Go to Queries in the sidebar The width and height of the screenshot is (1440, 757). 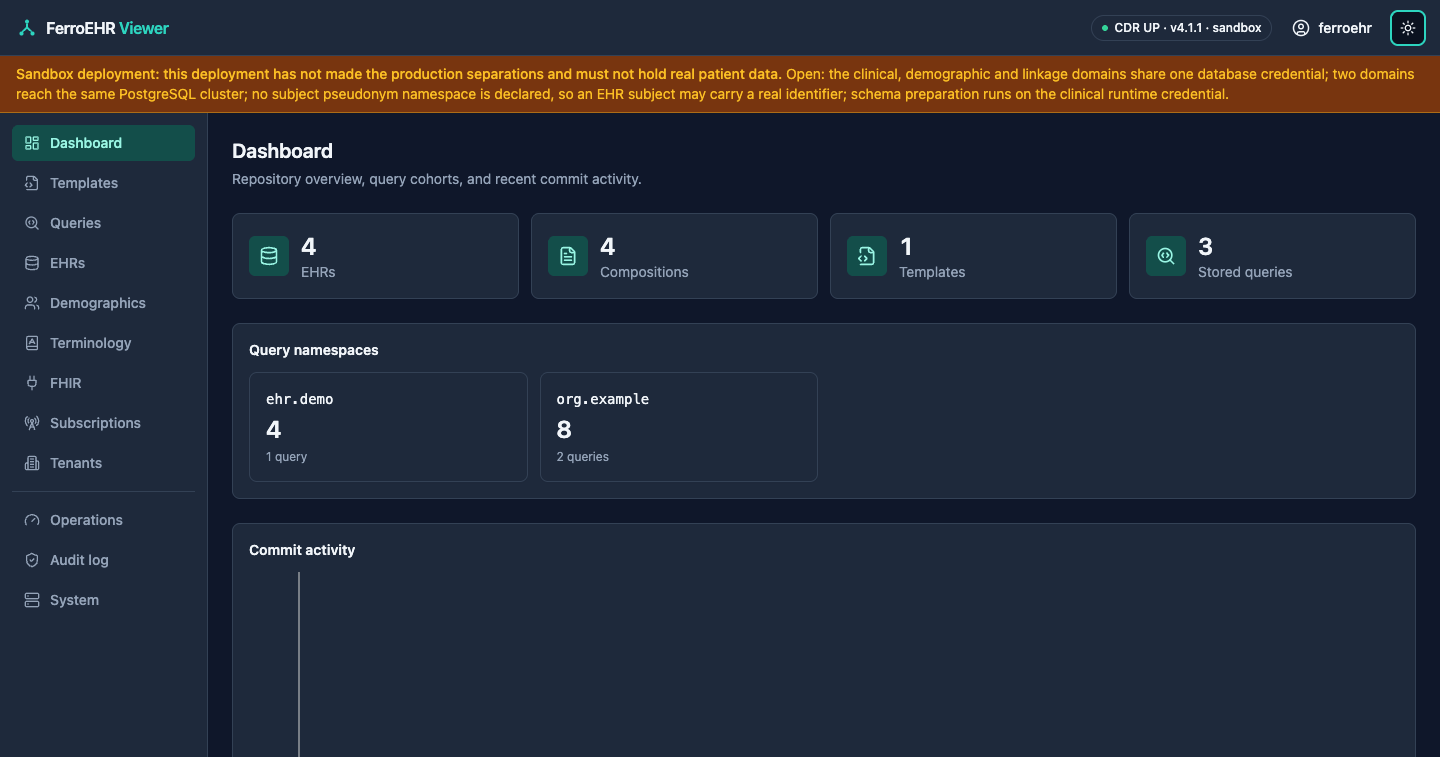point(103,223)
